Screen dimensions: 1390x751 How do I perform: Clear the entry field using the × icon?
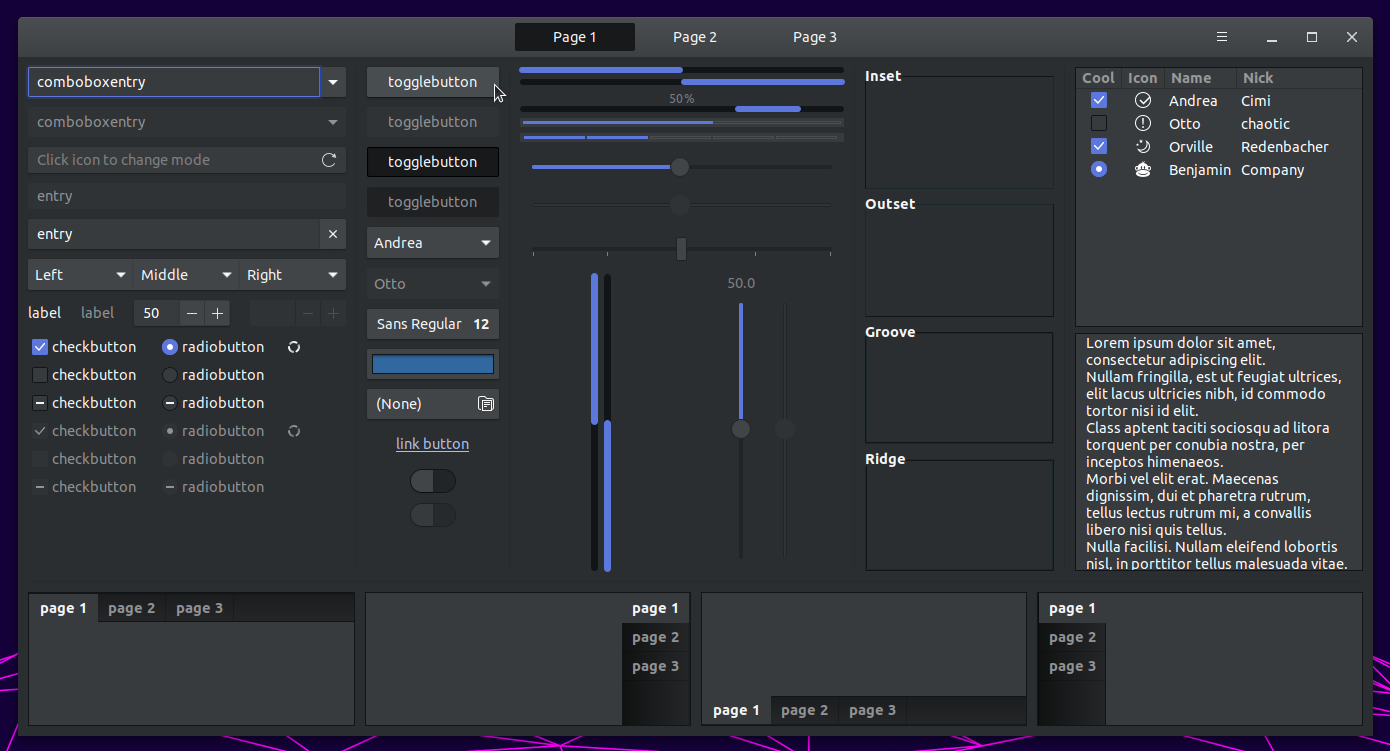(332, 233)
